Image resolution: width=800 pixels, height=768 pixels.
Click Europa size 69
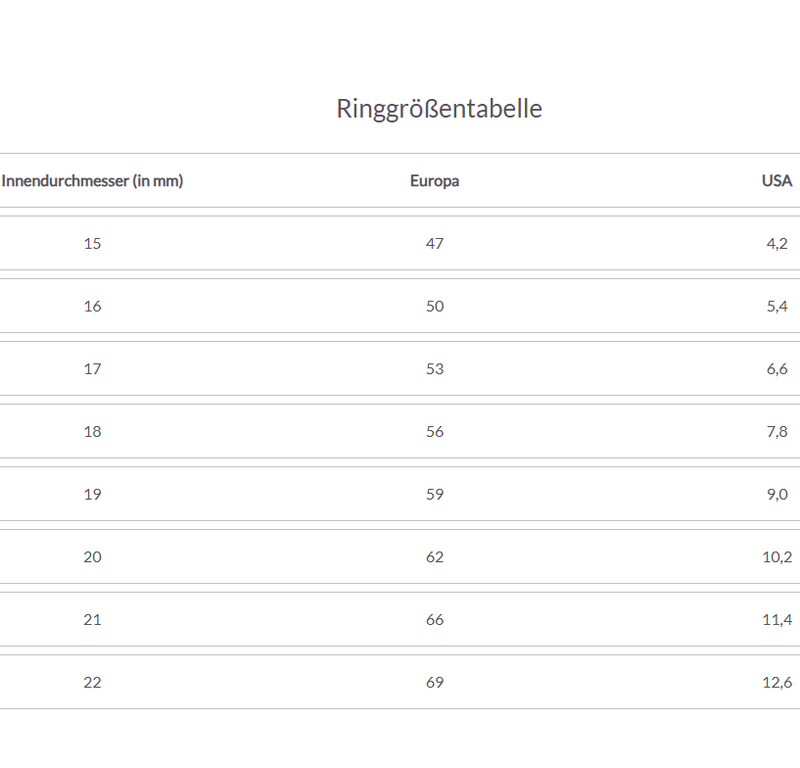click(x=435, y=682)
